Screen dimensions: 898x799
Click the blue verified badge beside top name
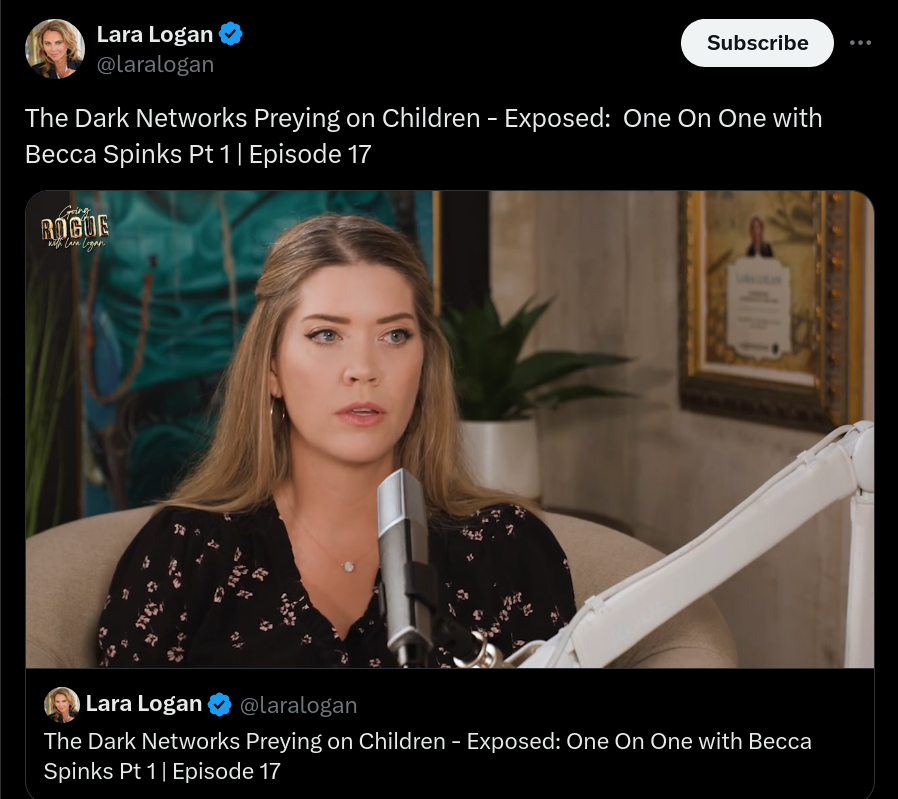click(231, 34)
